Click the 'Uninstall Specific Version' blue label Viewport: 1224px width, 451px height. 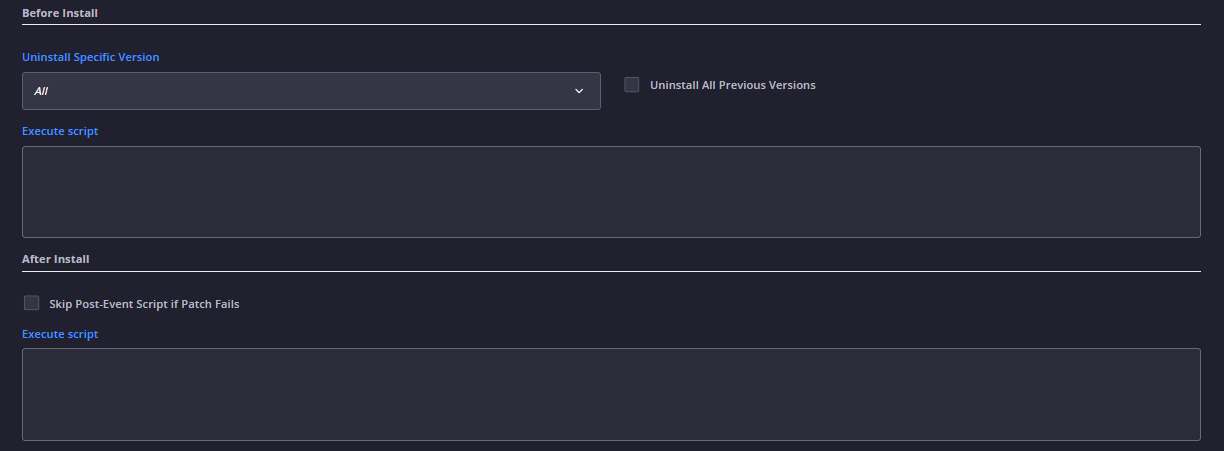(91, 57)
